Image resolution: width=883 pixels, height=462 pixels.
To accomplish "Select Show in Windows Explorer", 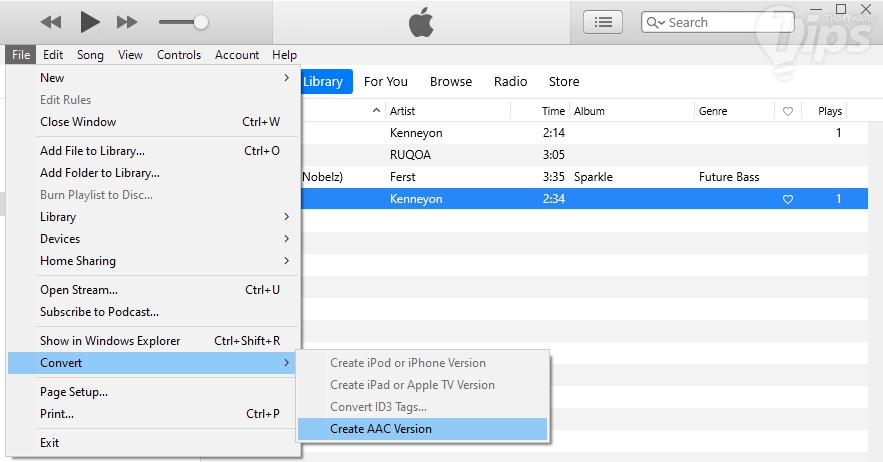I will (154, 341).
